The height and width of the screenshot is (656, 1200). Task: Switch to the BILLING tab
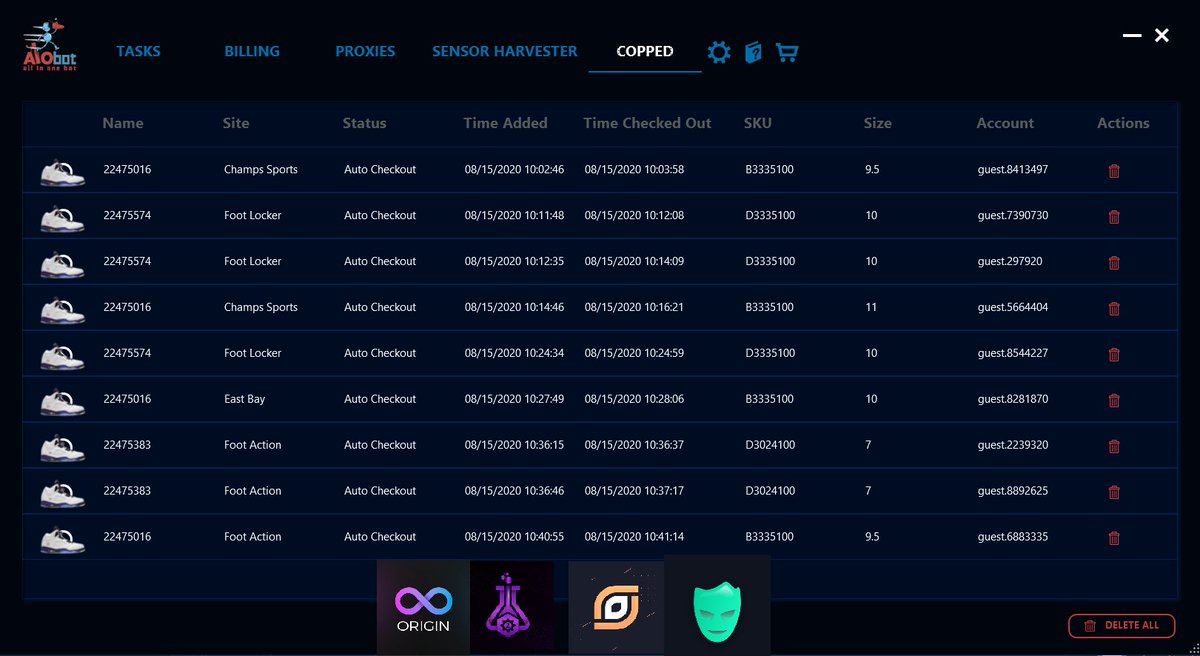click(x=252, y=51)
